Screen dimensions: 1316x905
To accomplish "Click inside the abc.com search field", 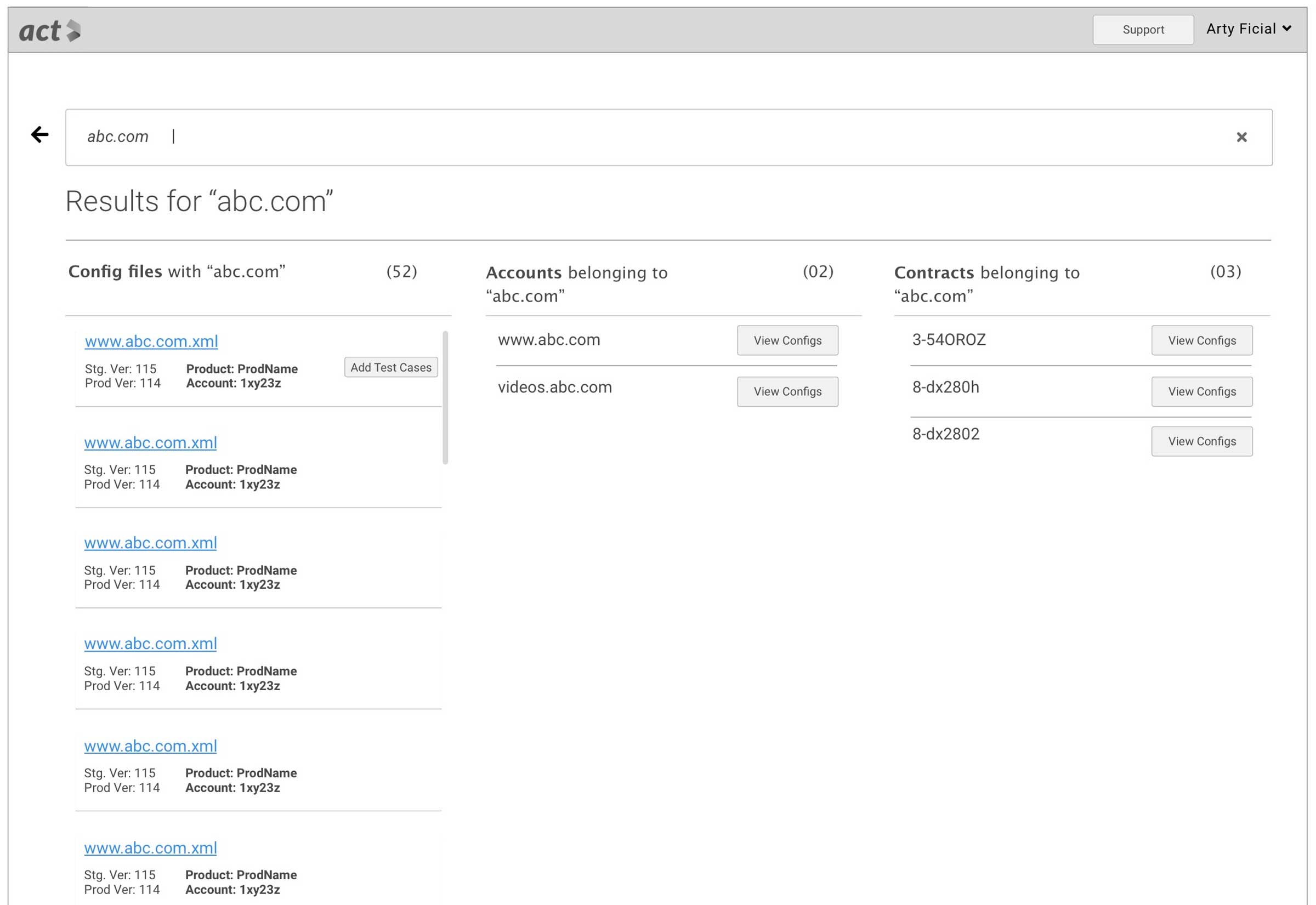I will (x=624, y=137).
